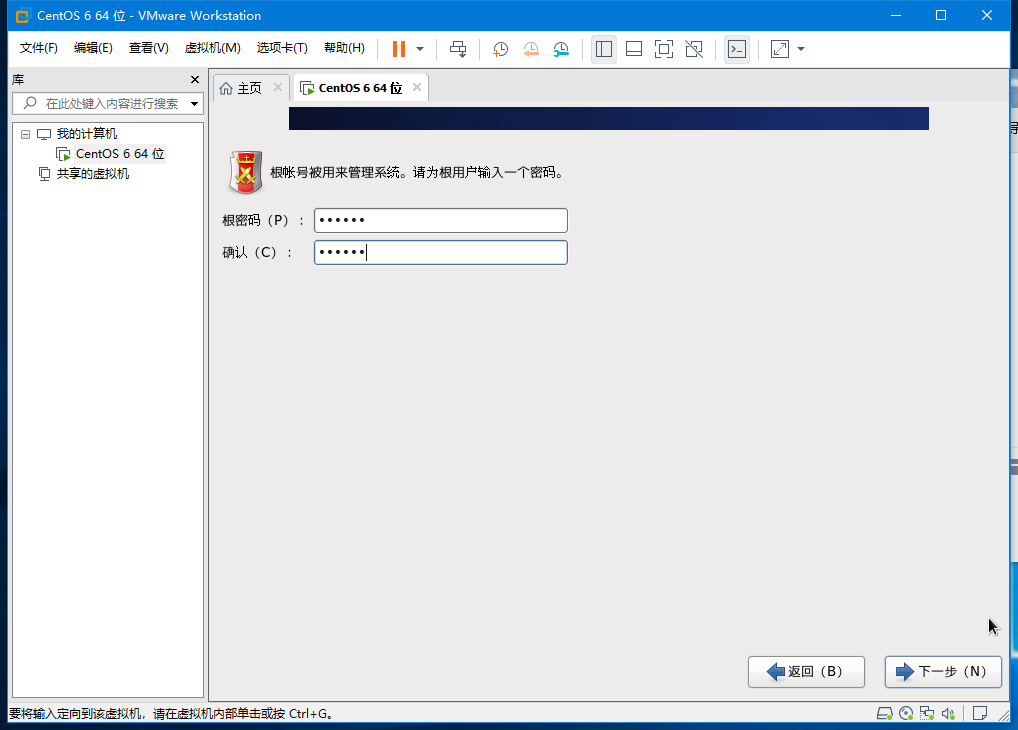Open the library search box dropdown arrow
This screenshot has width=1018, height=730.
tap(194, 104)
